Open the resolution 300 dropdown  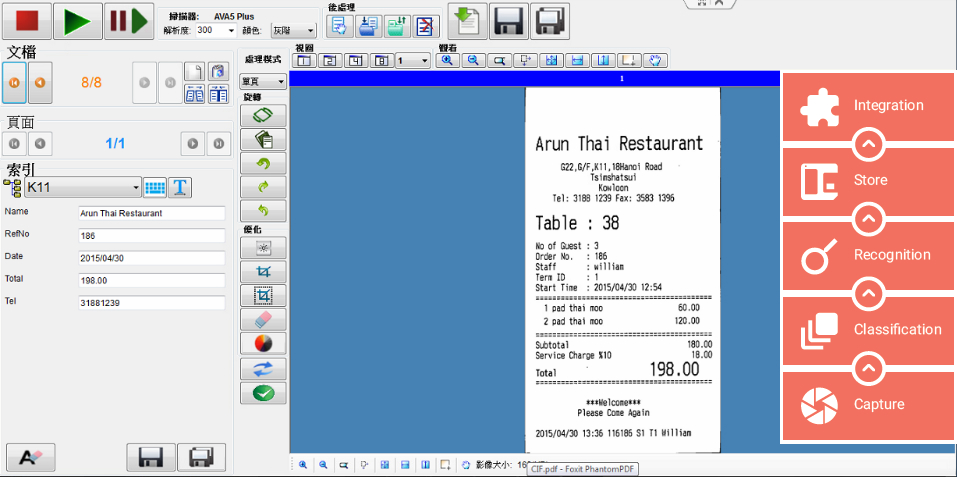coord(216,30)
